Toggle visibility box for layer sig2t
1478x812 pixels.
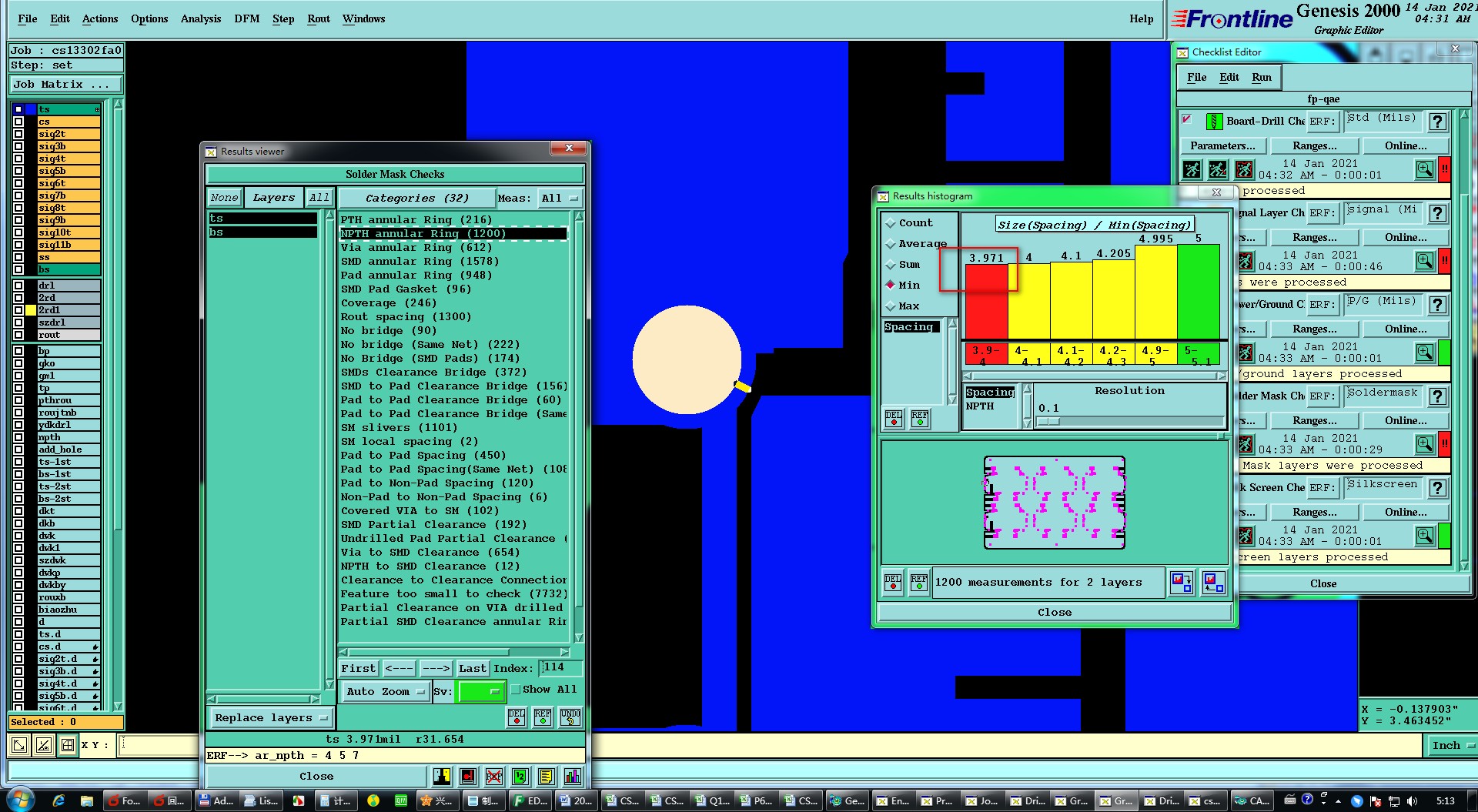point(18,134)
